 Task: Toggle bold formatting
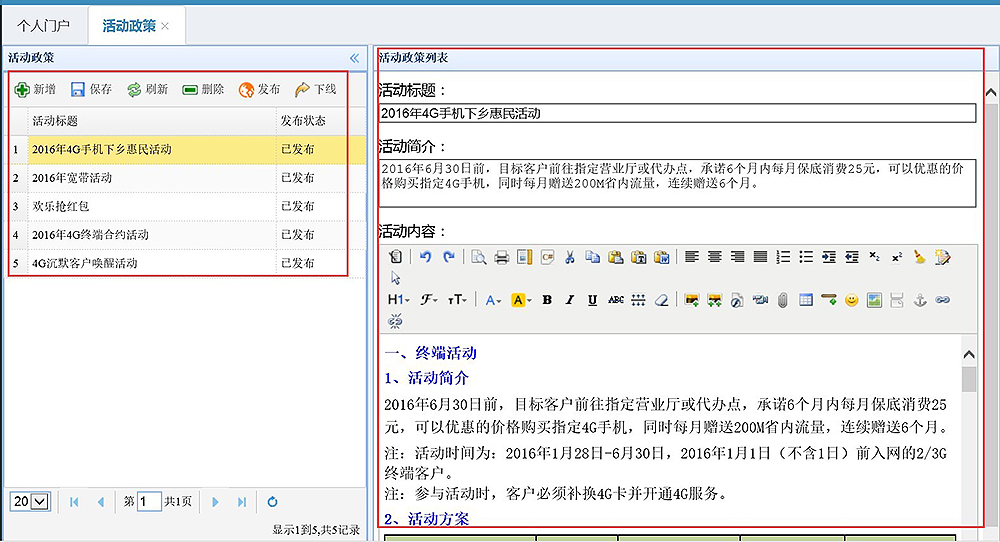pos(547,300)
